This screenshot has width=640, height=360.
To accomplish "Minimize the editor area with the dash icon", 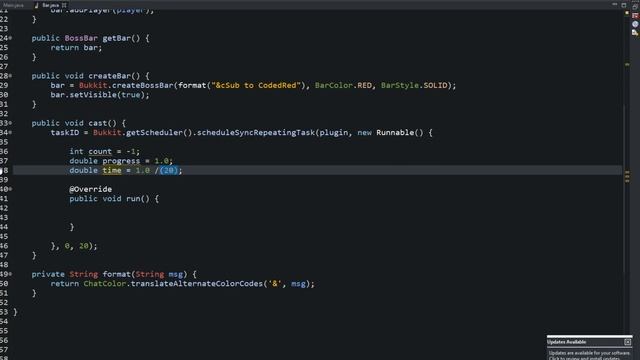I will click(615, 4).
